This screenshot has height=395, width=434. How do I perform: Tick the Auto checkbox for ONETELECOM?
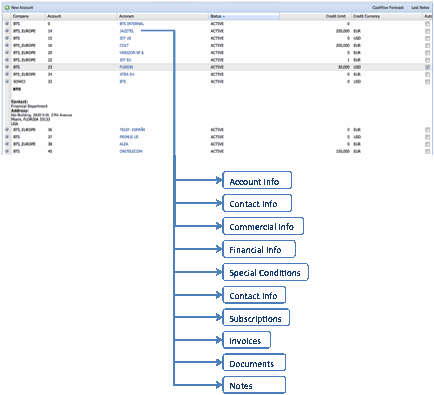tap(427, 151)
